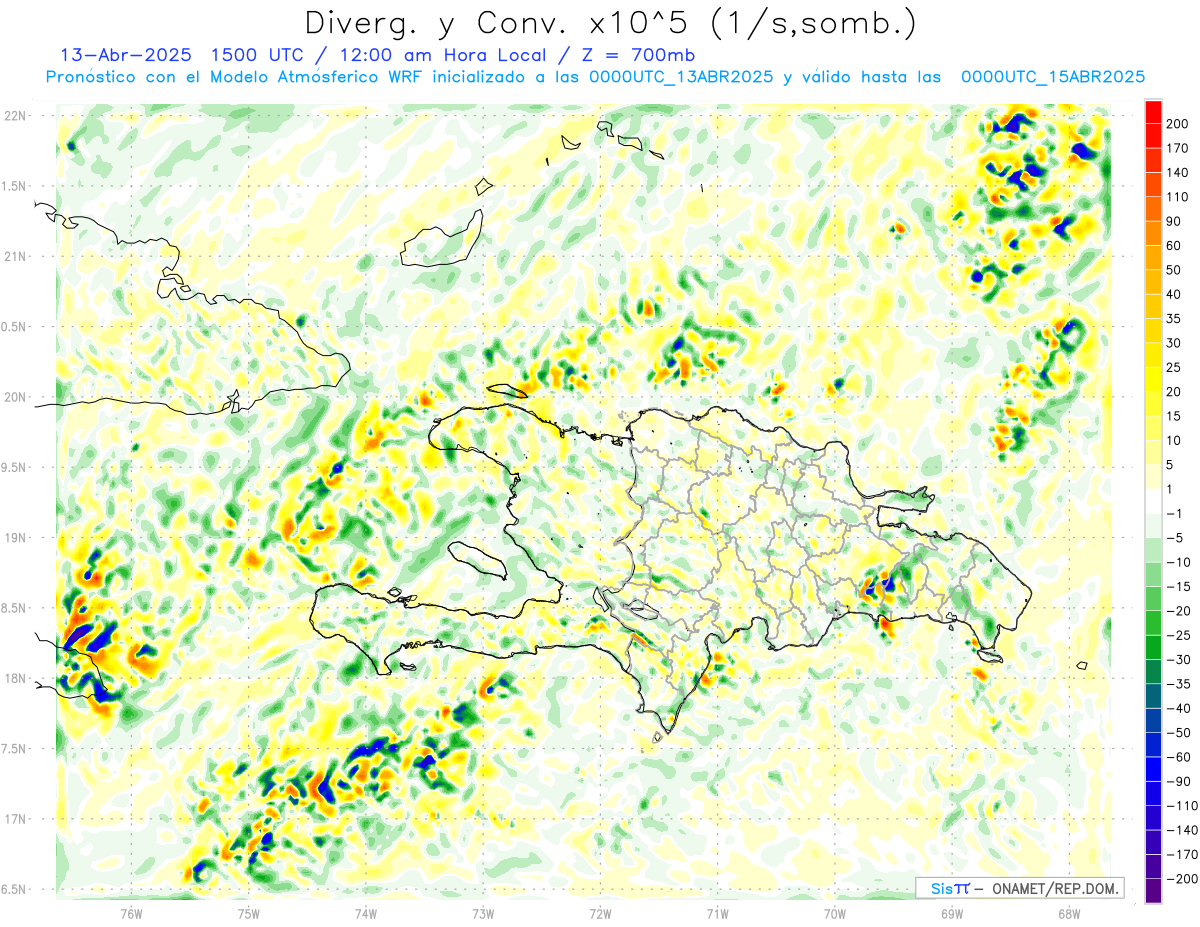Click the '19N' latitude label
This screenshot has width=1200, height=927.
(x=14, y=538)
